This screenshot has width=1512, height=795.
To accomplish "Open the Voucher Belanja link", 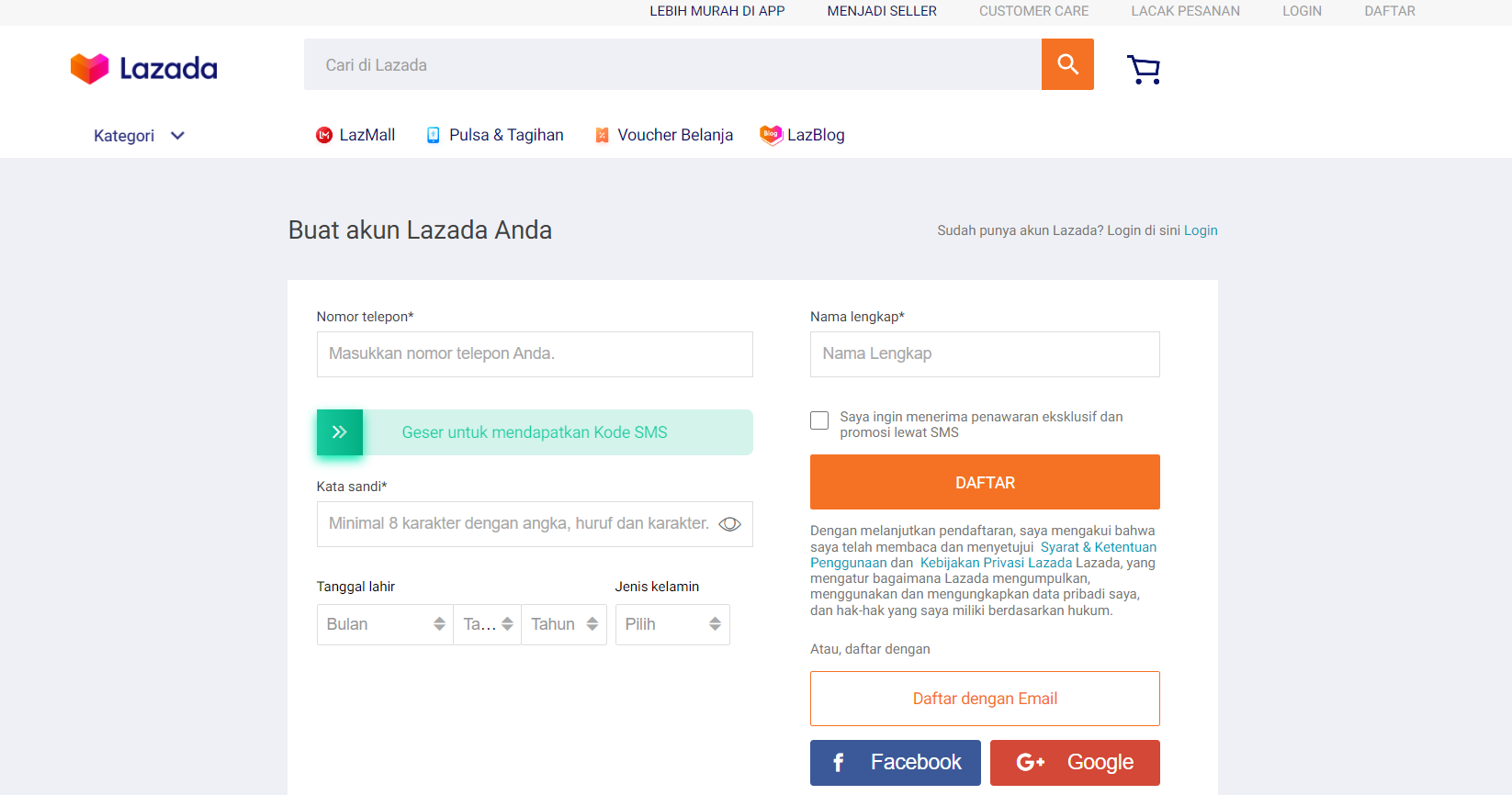I will click(x=675, y=135).
